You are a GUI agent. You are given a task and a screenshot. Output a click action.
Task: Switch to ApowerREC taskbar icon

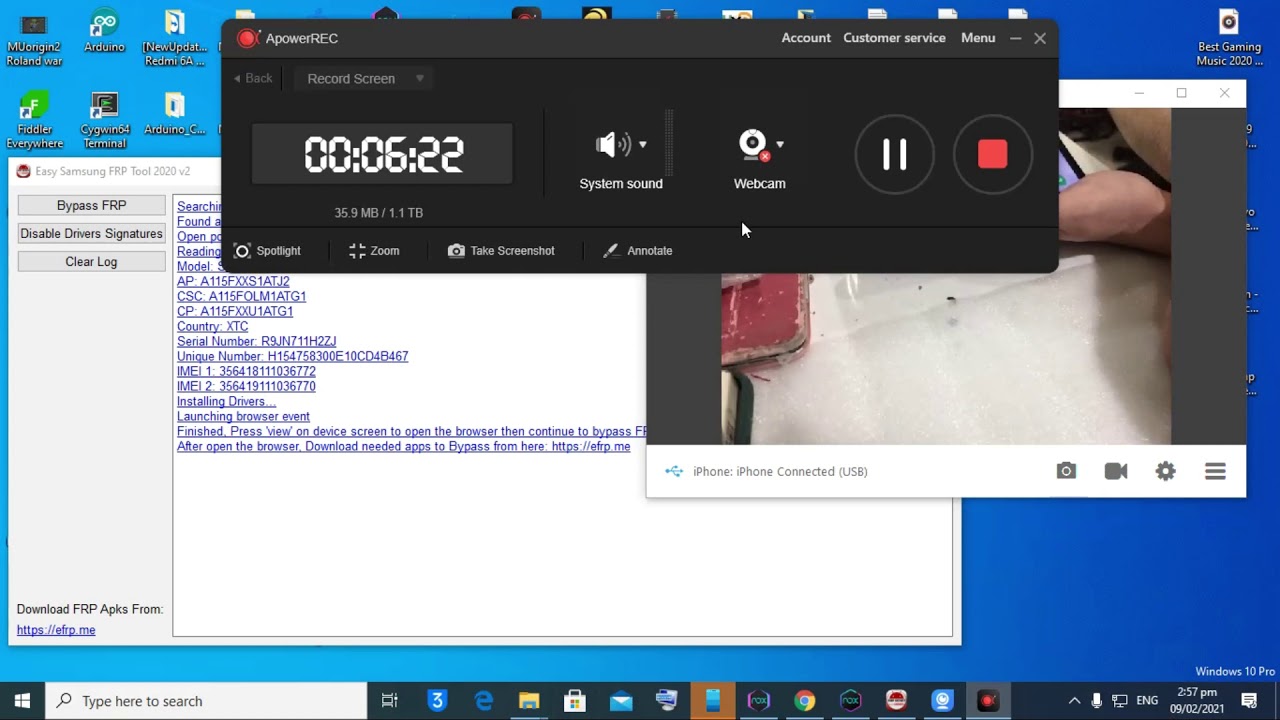click(x=988, y=701)
